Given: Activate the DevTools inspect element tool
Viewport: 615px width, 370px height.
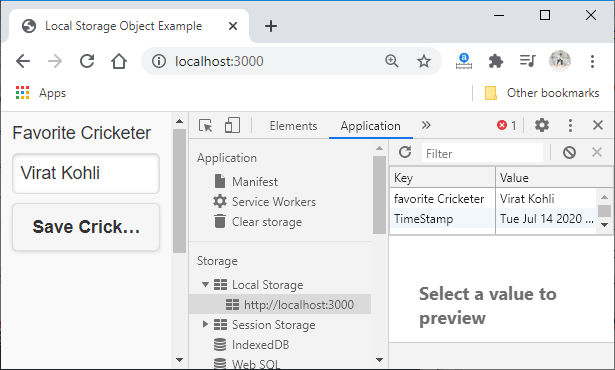Looking at the screenshot, I should [x=206, y=126].
